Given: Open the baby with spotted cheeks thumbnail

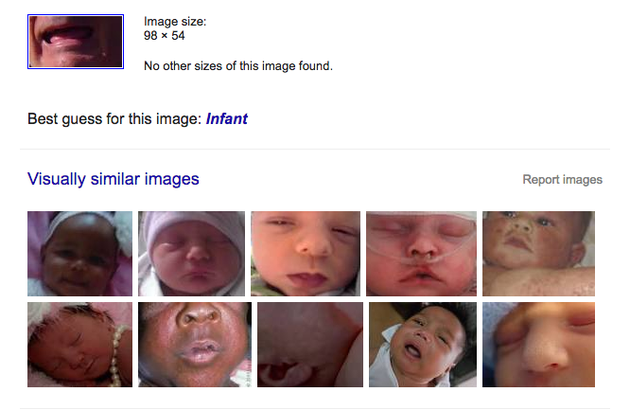Looking at the screenshot, I should pyautogui.click(x=538, y=254).
